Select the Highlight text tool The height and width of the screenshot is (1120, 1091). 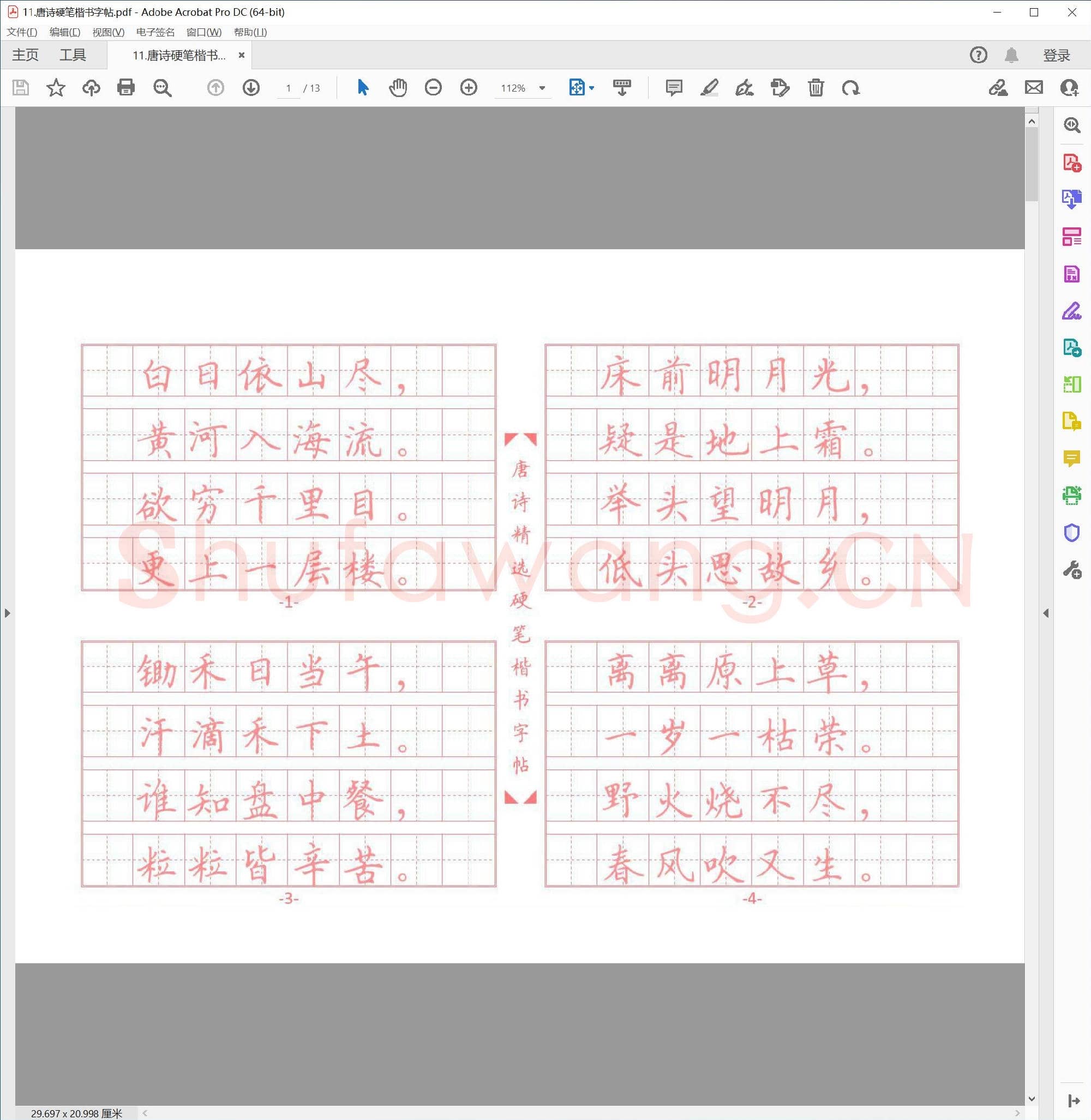709,88
